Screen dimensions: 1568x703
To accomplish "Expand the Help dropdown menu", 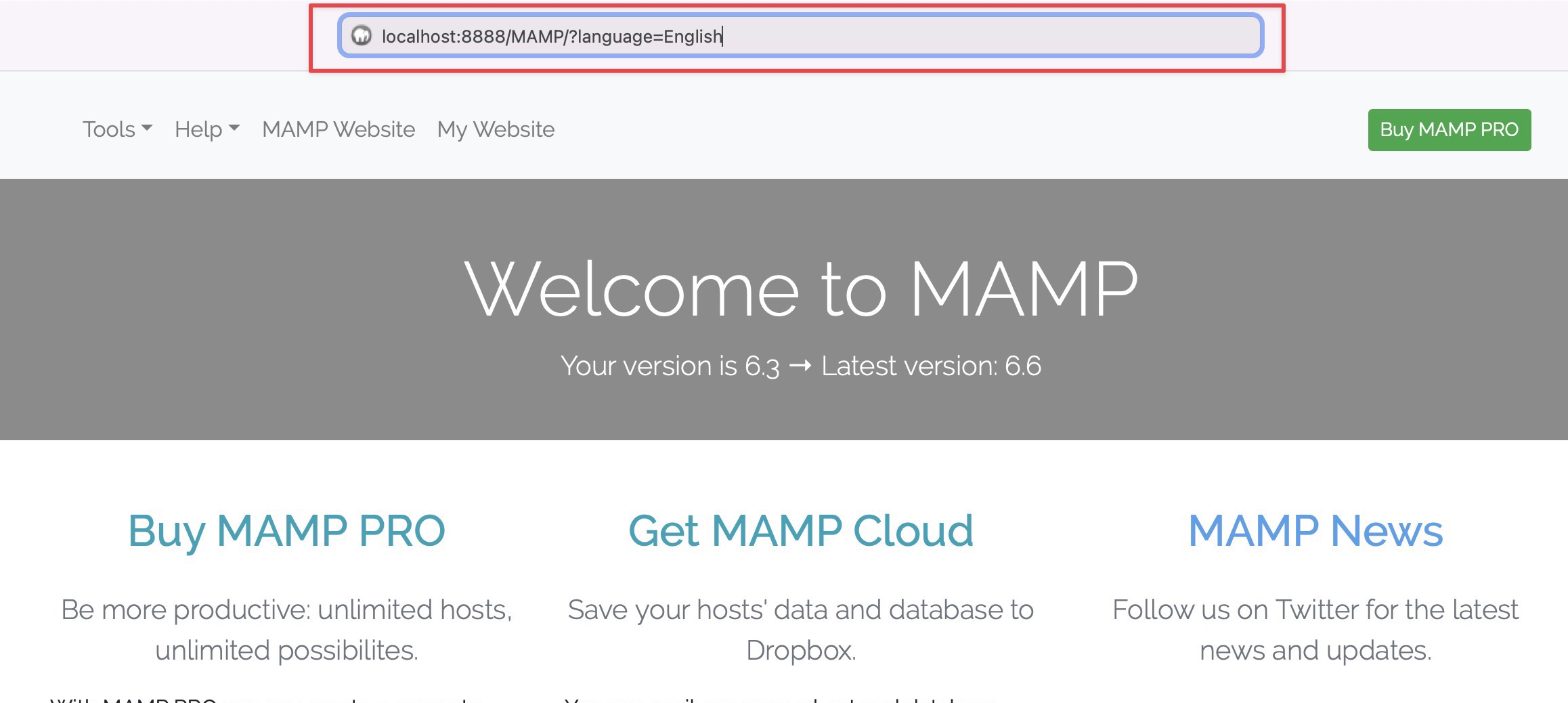I will click(207, 129).
